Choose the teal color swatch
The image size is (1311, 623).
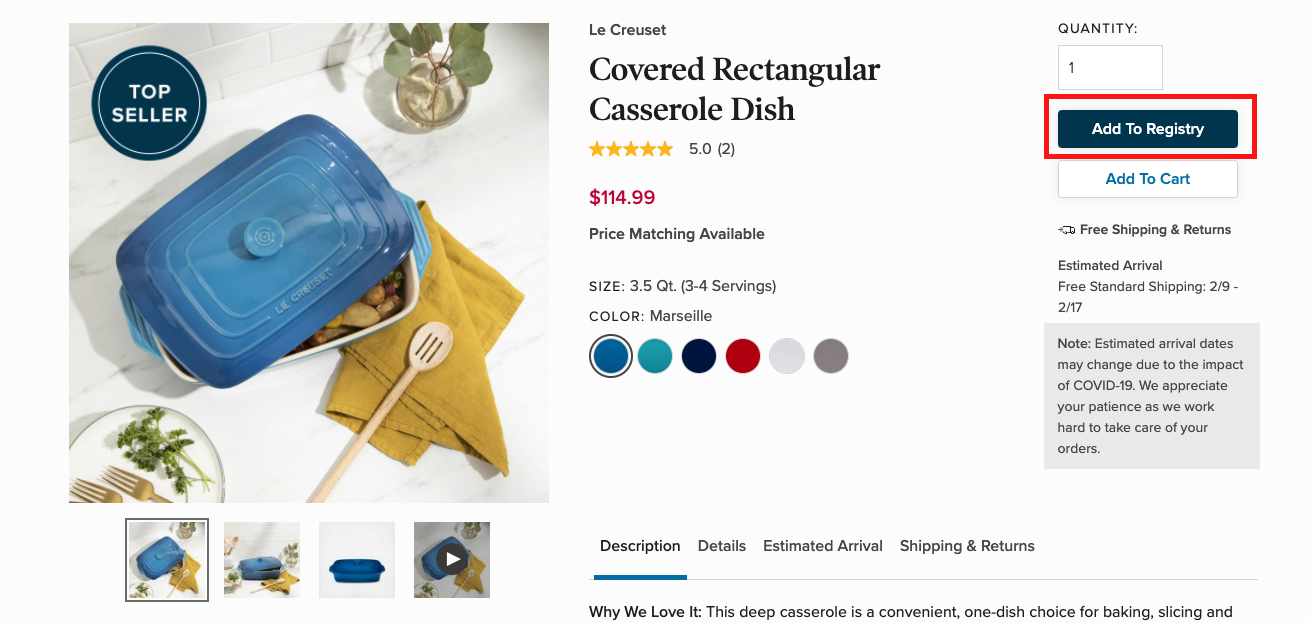click(x=655, y=356)
